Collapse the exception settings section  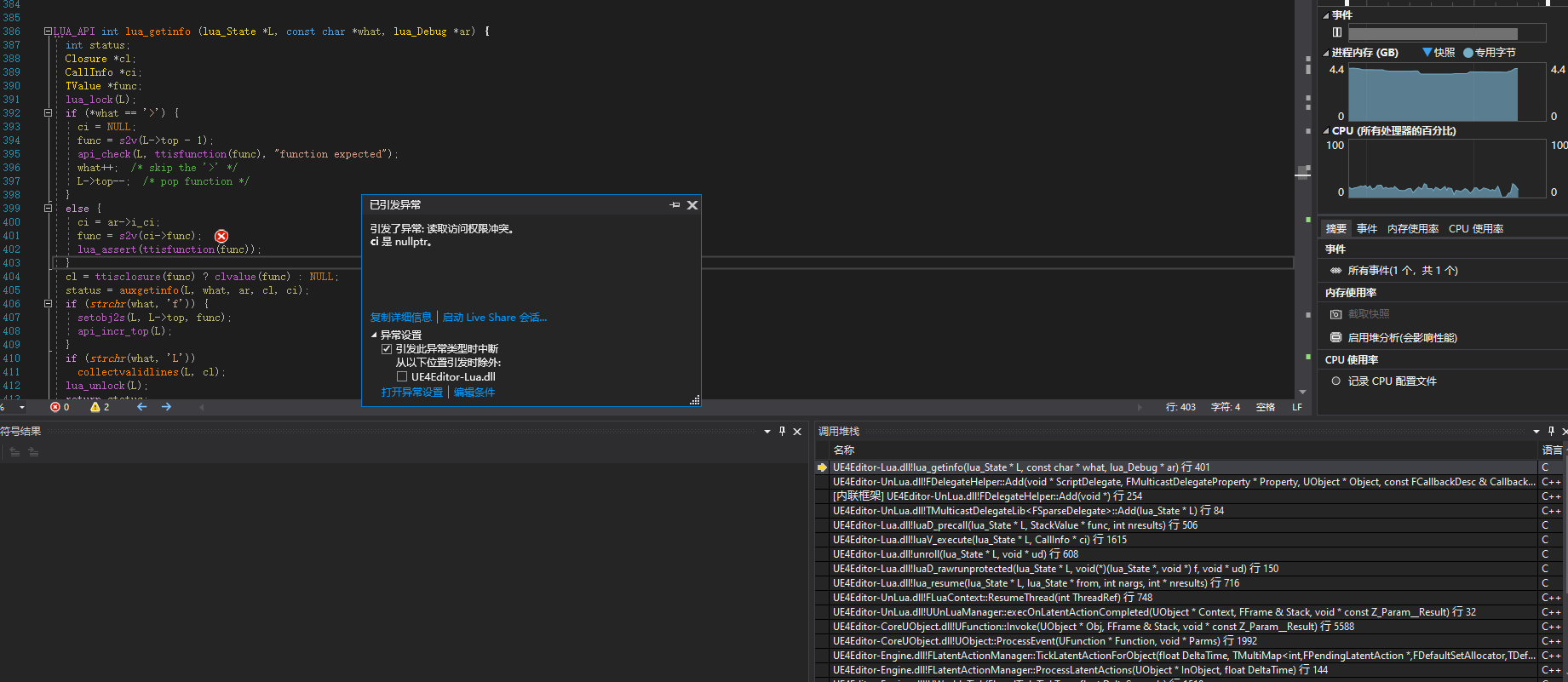pyautogui.click(x=374, y=335)
